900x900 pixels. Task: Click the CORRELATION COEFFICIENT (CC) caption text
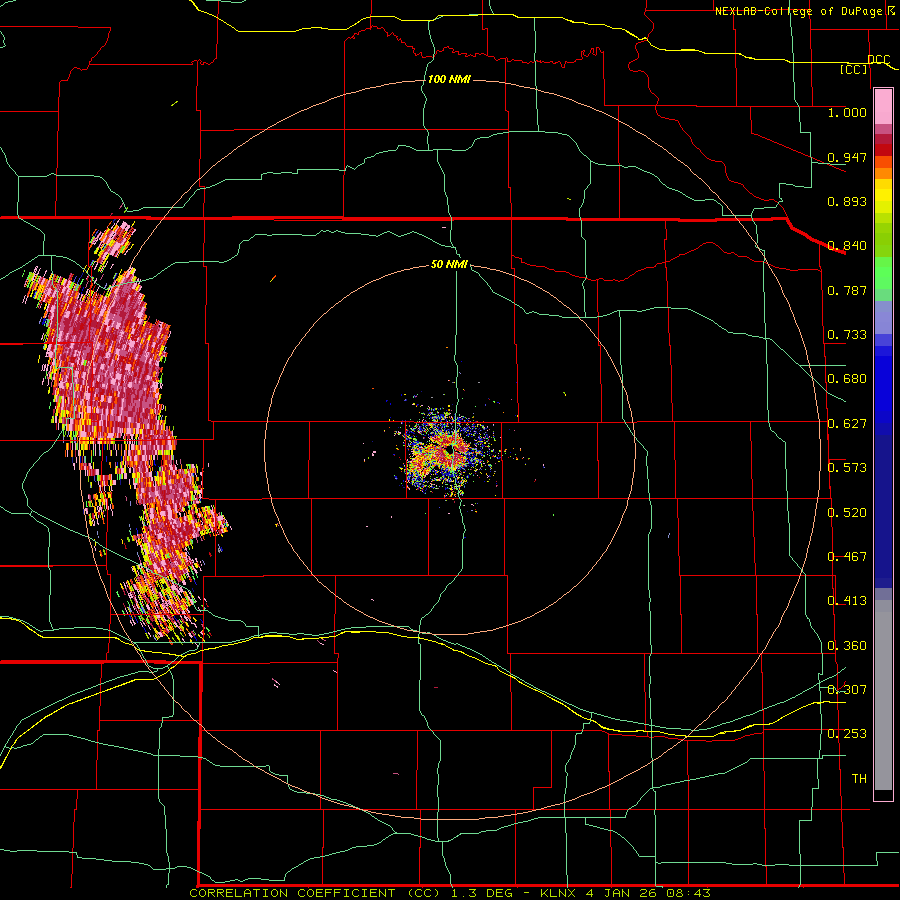pos(317,893)
